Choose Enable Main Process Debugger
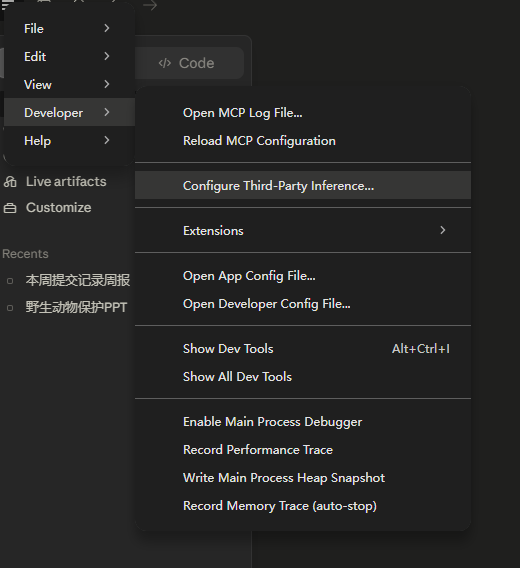Viewport: 520px width, 568px height. click(x=303, y=422)
